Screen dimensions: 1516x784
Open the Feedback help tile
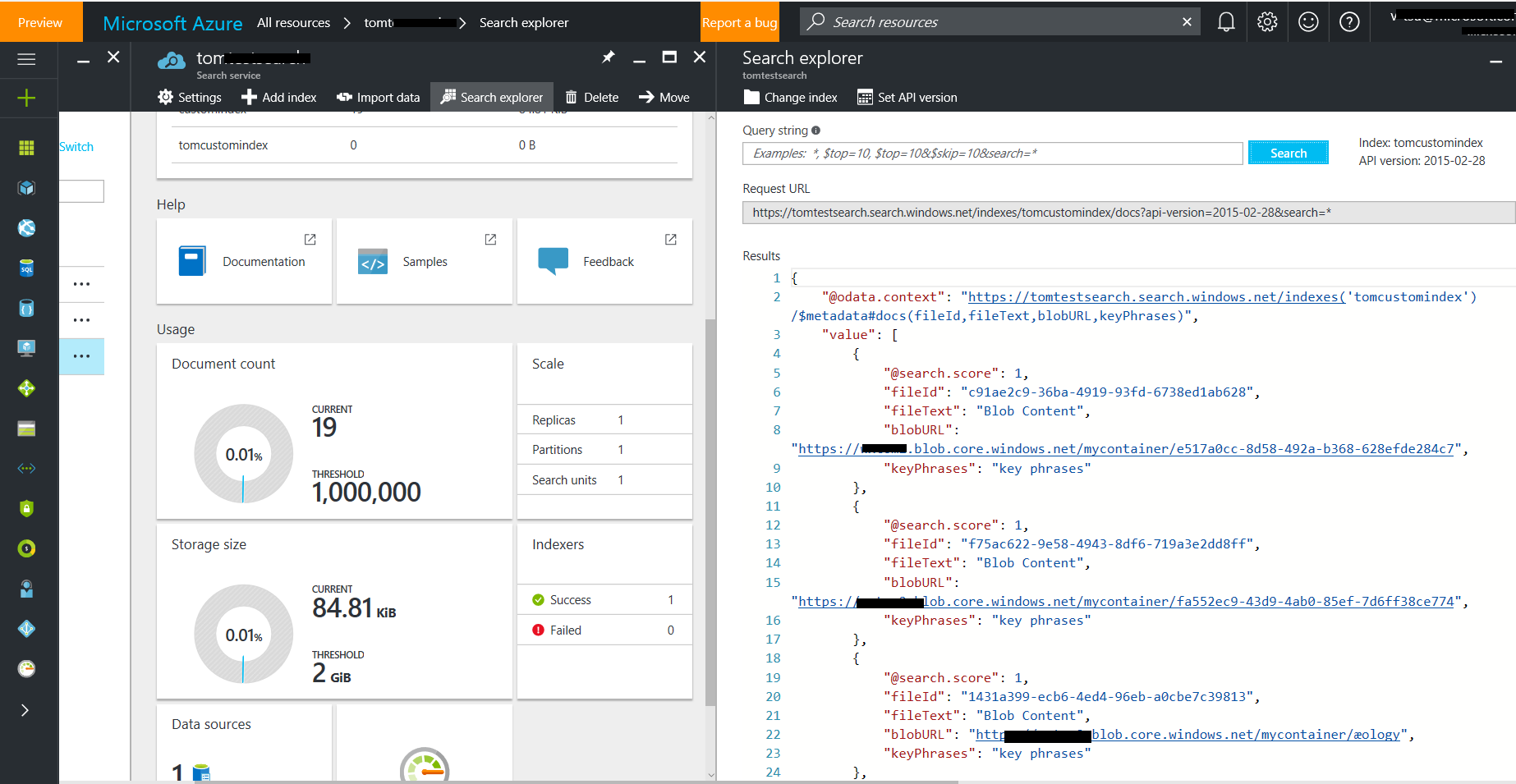click(604, 261)
